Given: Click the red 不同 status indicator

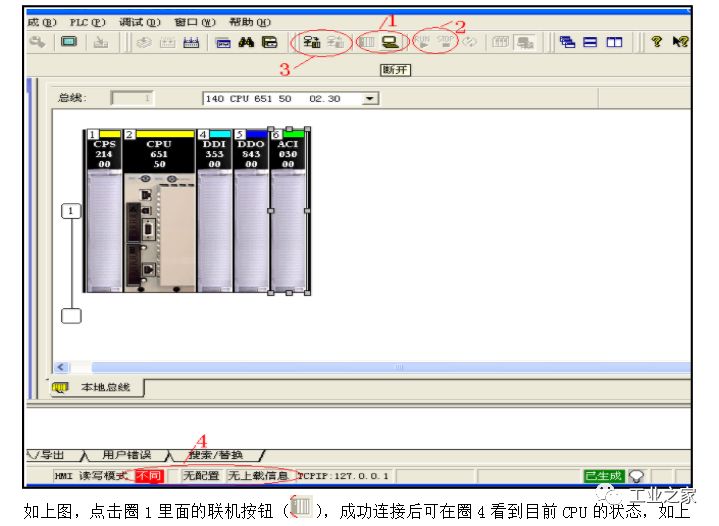Looking at the screenshot, I should (149, 476).
